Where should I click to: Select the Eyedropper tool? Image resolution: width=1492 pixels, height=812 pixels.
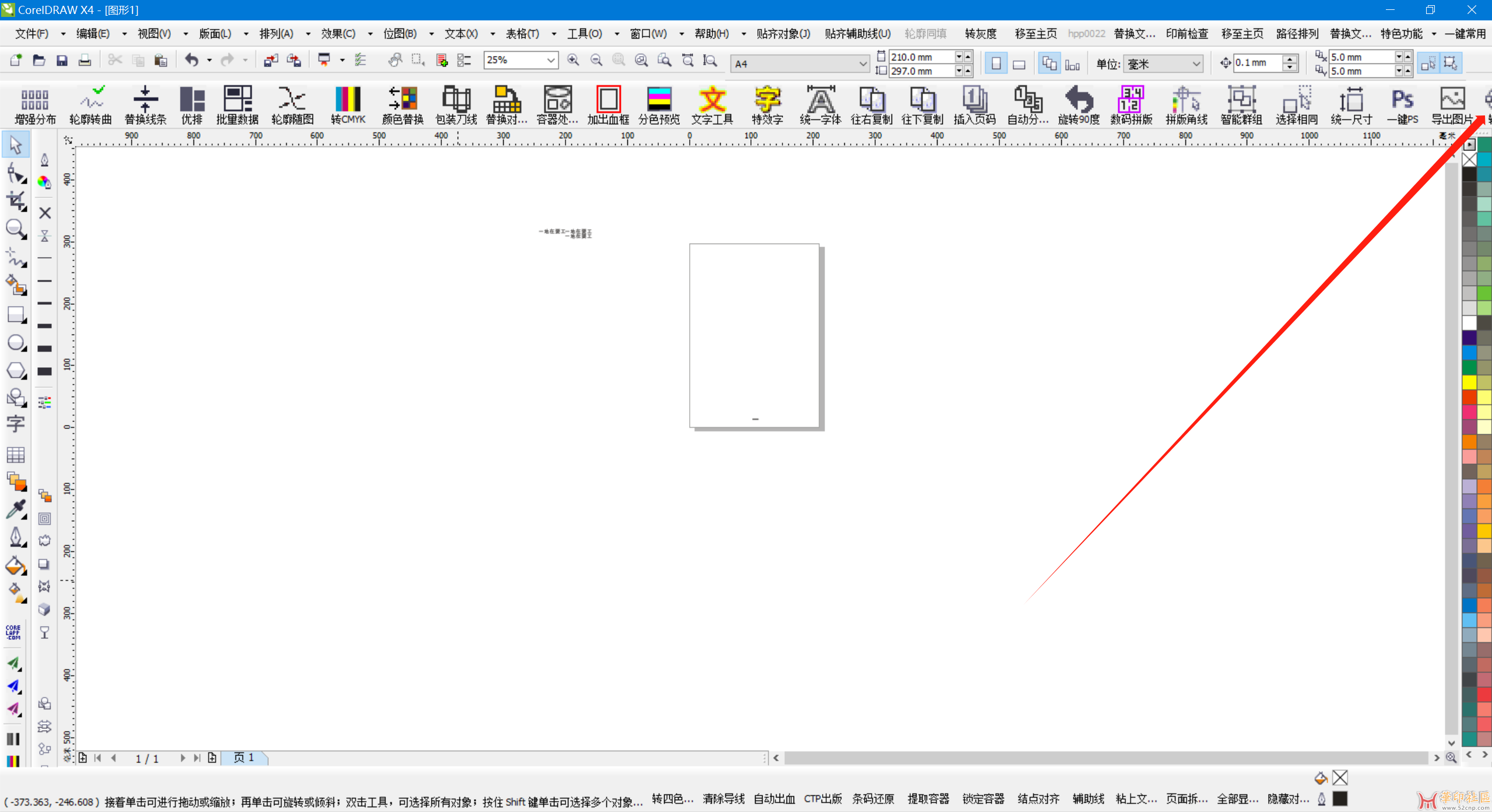tap(16, 509)
